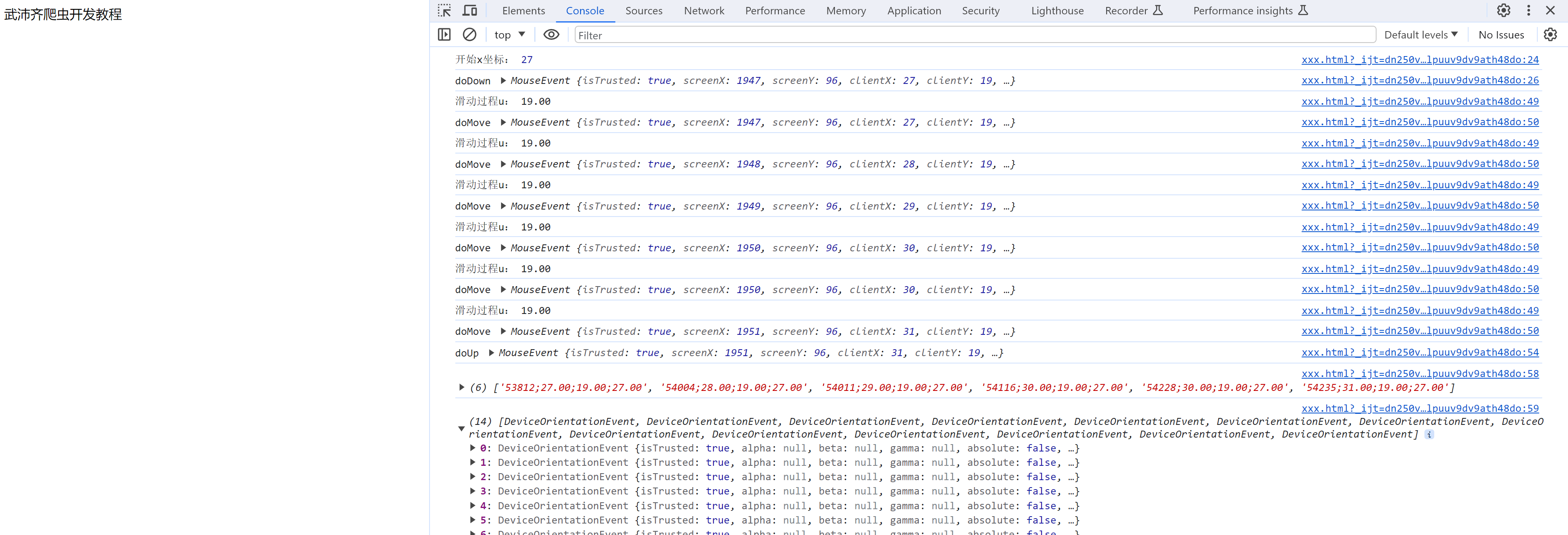
Task: Select the Console tab
Action: coord(585,10)
